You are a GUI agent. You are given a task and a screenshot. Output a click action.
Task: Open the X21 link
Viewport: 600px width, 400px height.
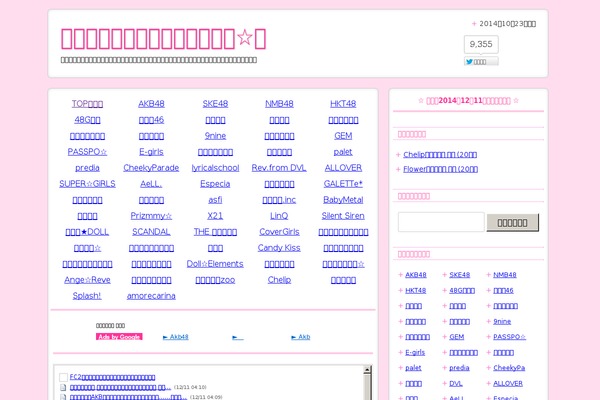pos(215,216)
